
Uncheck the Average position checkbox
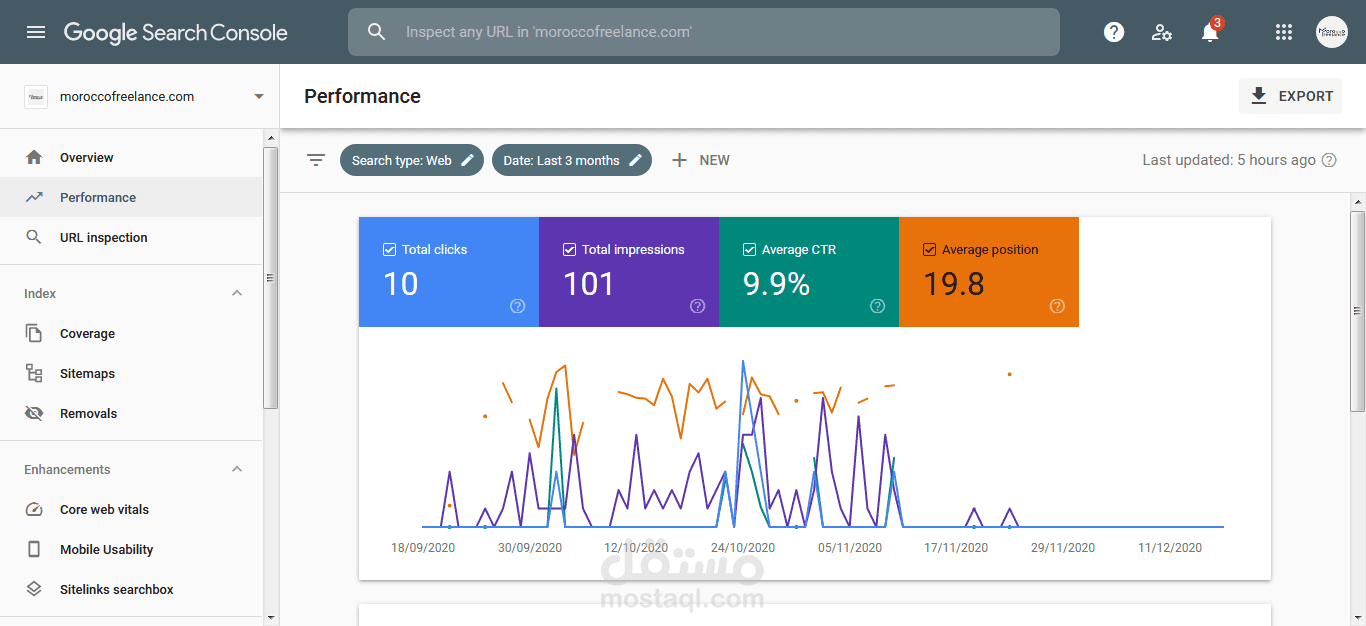(x=930, y=250)
